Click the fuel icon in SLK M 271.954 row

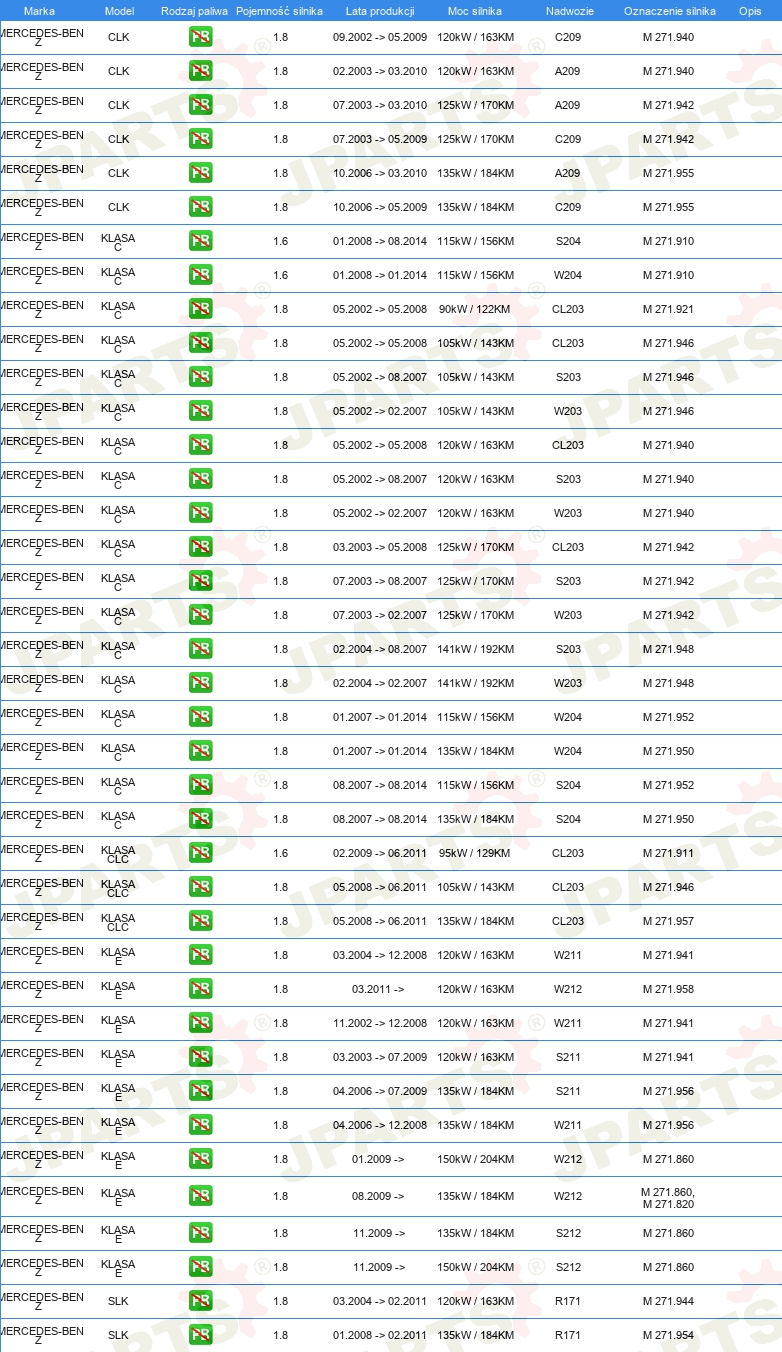click(x=200, y=1335)
